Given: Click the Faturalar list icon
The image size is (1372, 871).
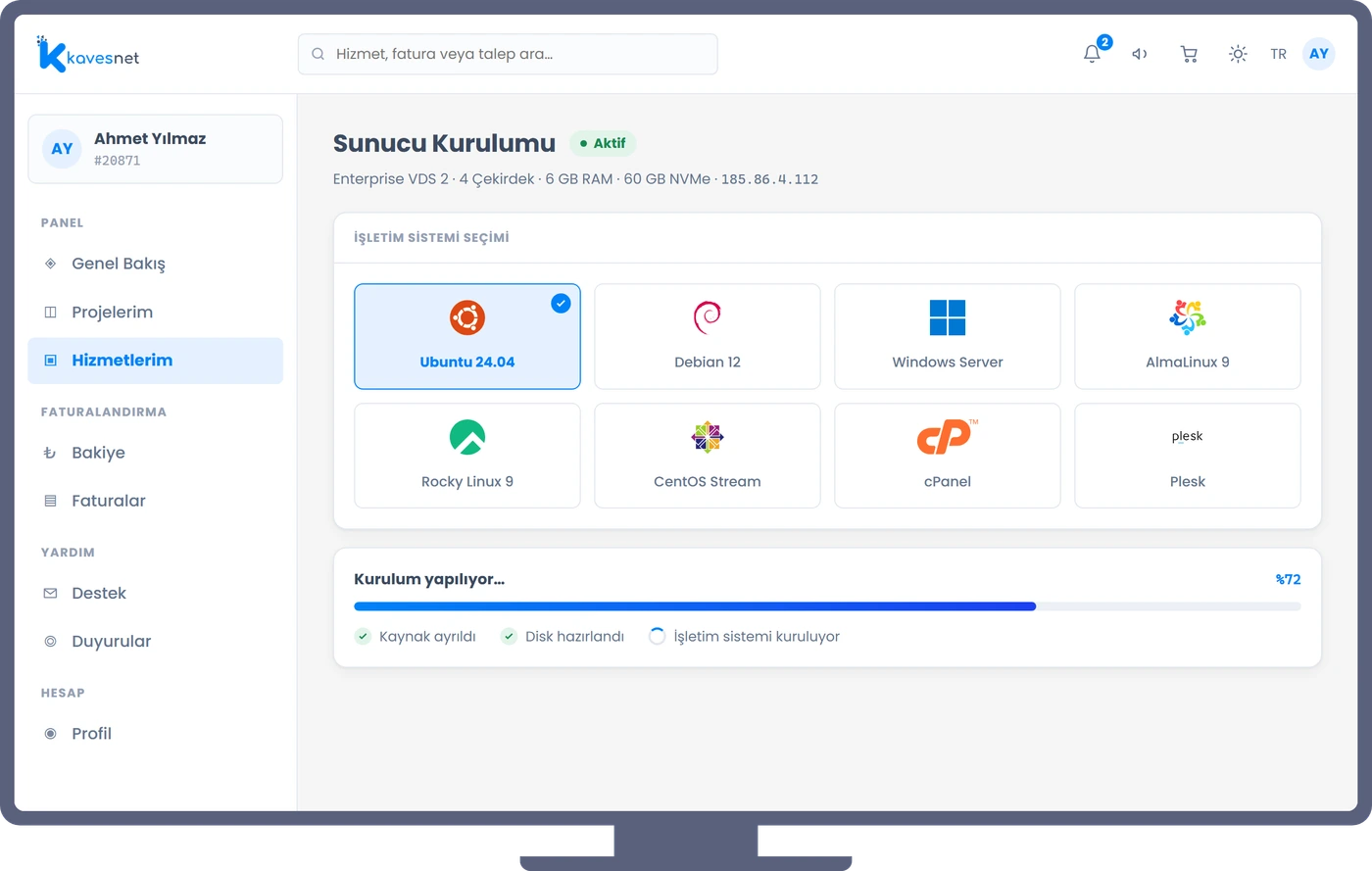Looking at the screenshot, I should click(x=50, y=501).
